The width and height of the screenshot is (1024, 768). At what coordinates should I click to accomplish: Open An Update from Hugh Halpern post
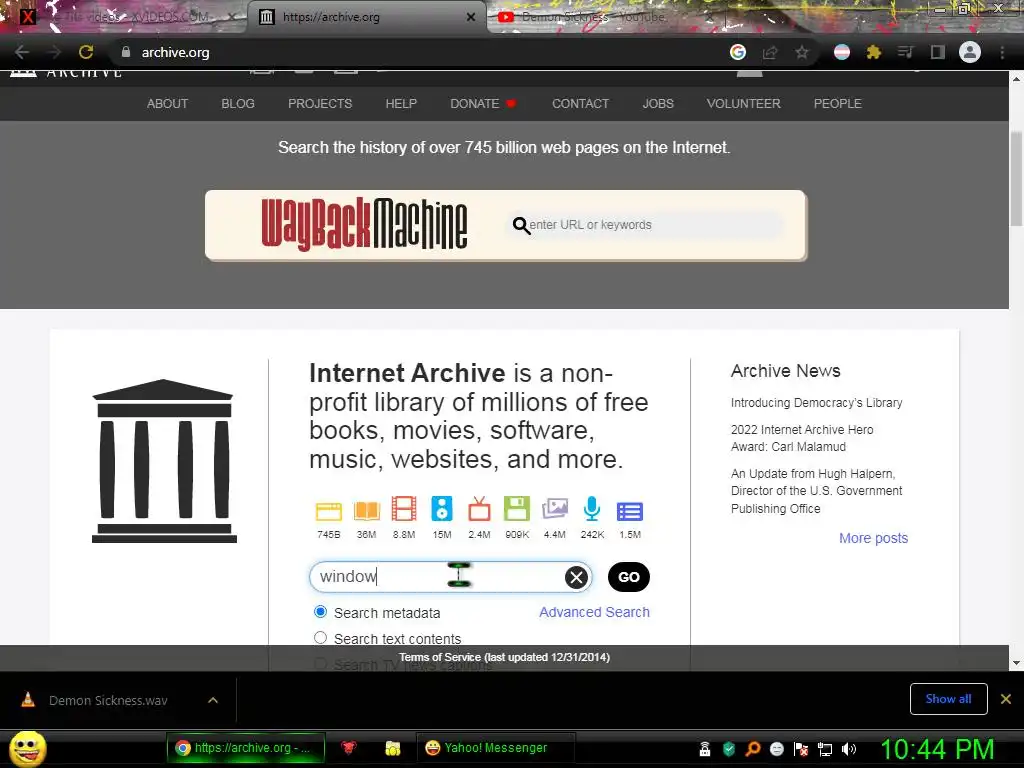(x=816, y=491)
